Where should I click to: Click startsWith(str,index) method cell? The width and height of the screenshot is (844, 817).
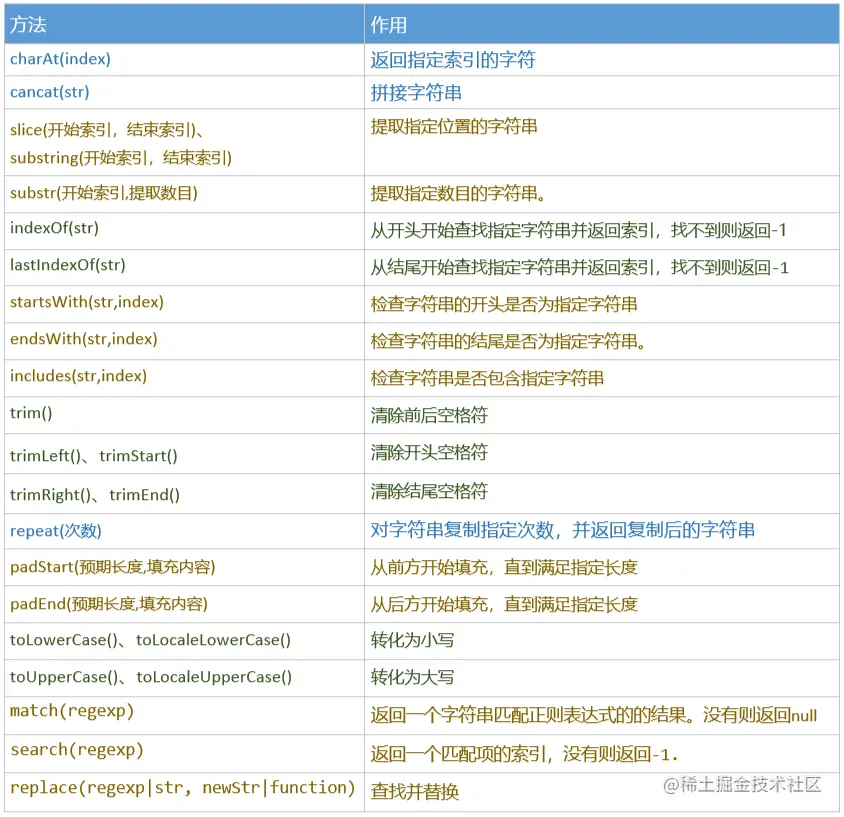pos(184,304)
